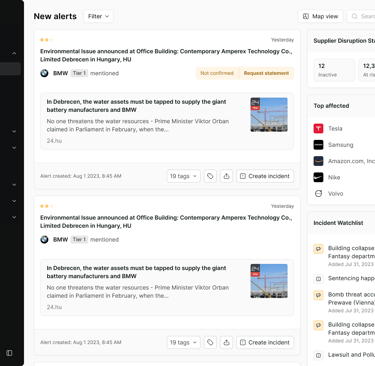Open article thumbnail in first alert
This screenshot has height=366, width=375.
click(269, 115)
